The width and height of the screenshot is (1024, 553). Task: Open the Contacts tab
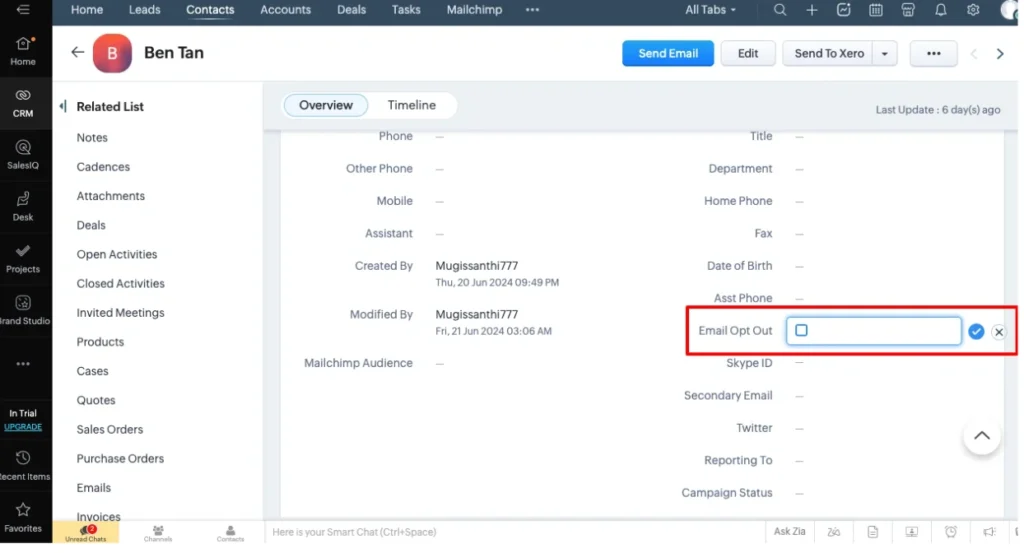click(210, 10)
